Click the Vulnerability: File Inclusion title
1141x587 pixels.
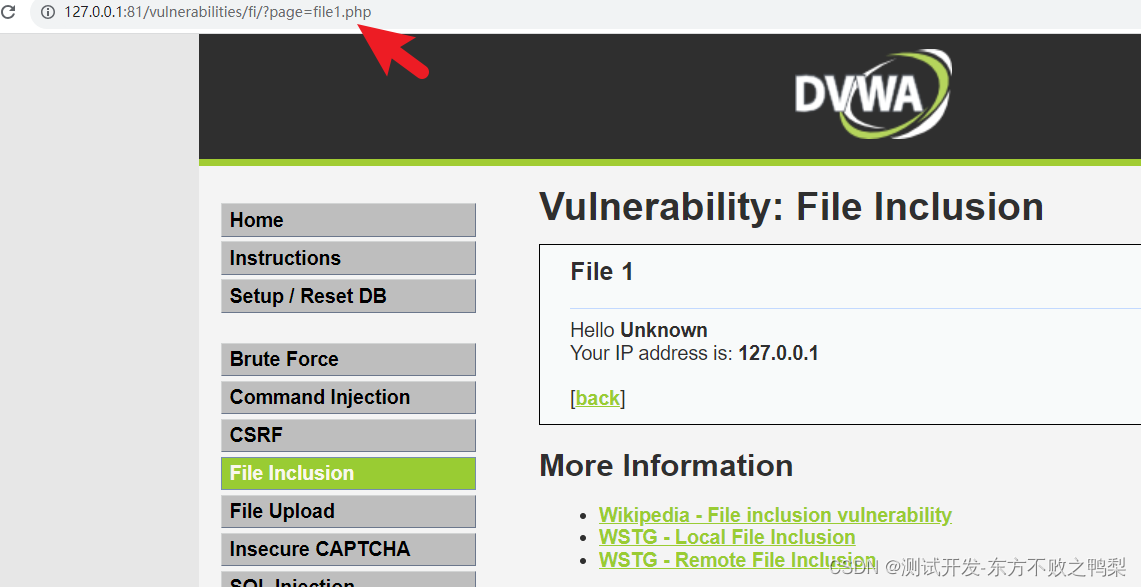pos(791,207)
